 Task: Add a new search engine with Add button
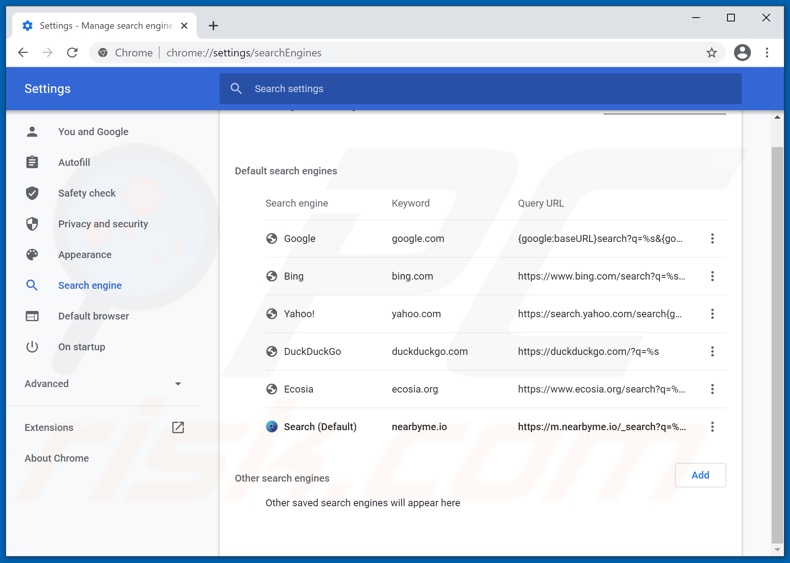pyautogui.click(x=700, y=475)
